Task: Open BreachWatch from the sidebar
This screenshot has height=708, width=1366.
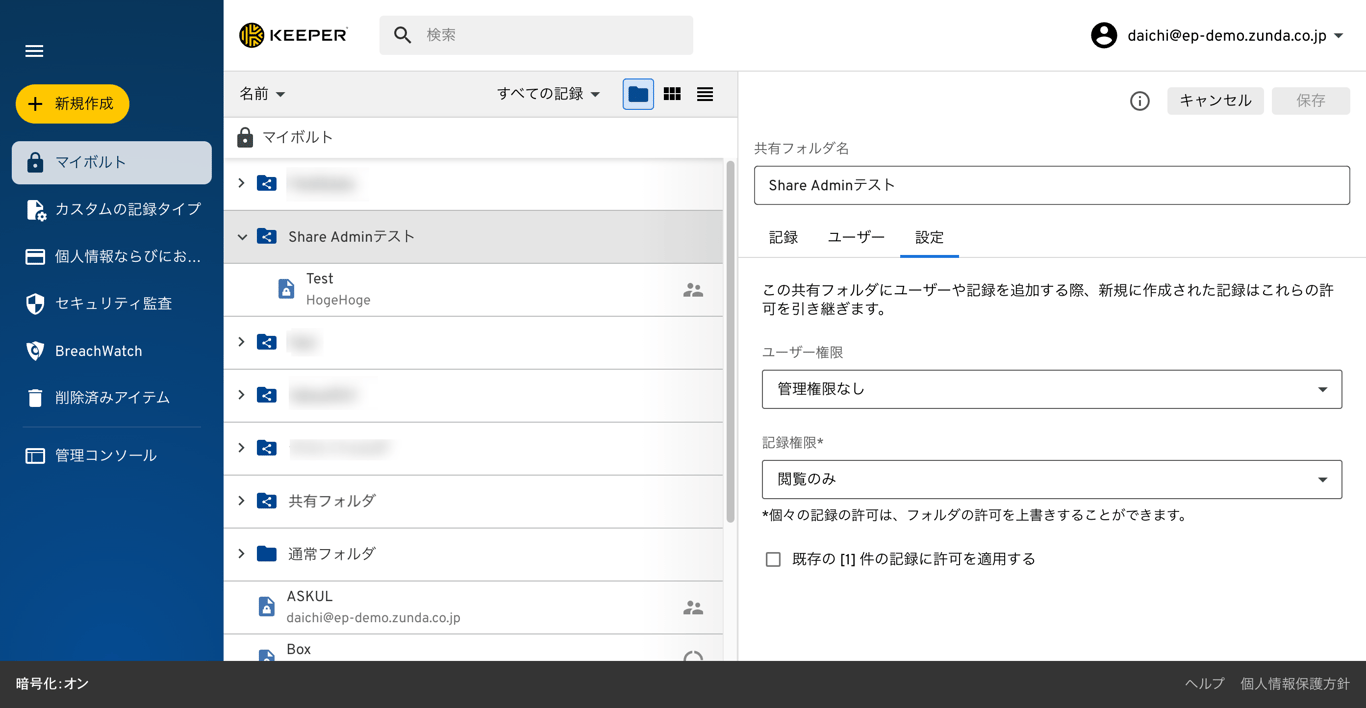Action: [x=97, y=350]
